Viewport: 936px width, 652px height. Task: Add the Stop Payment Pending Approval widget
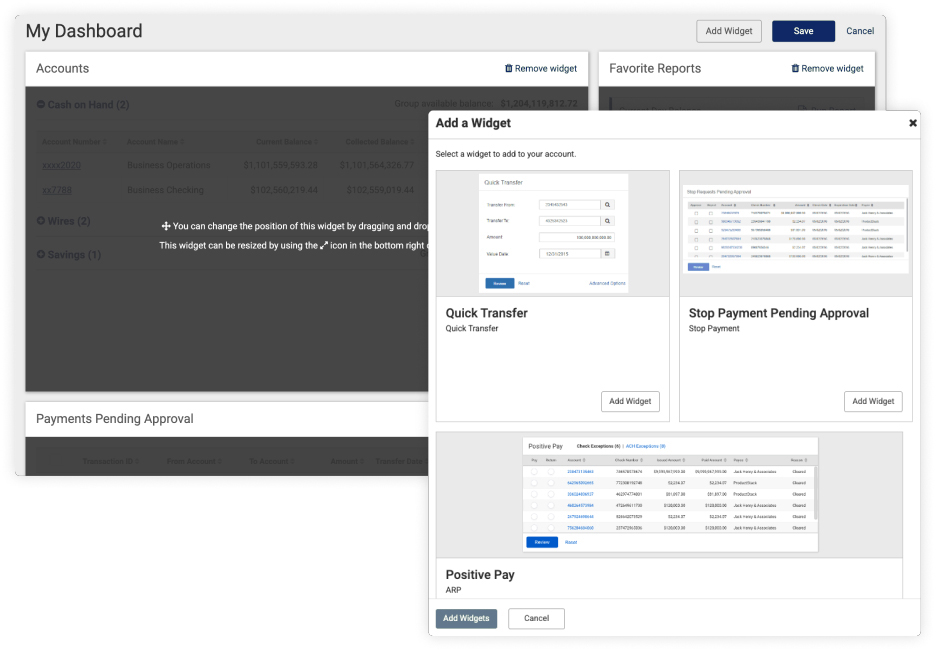point(873,401)
